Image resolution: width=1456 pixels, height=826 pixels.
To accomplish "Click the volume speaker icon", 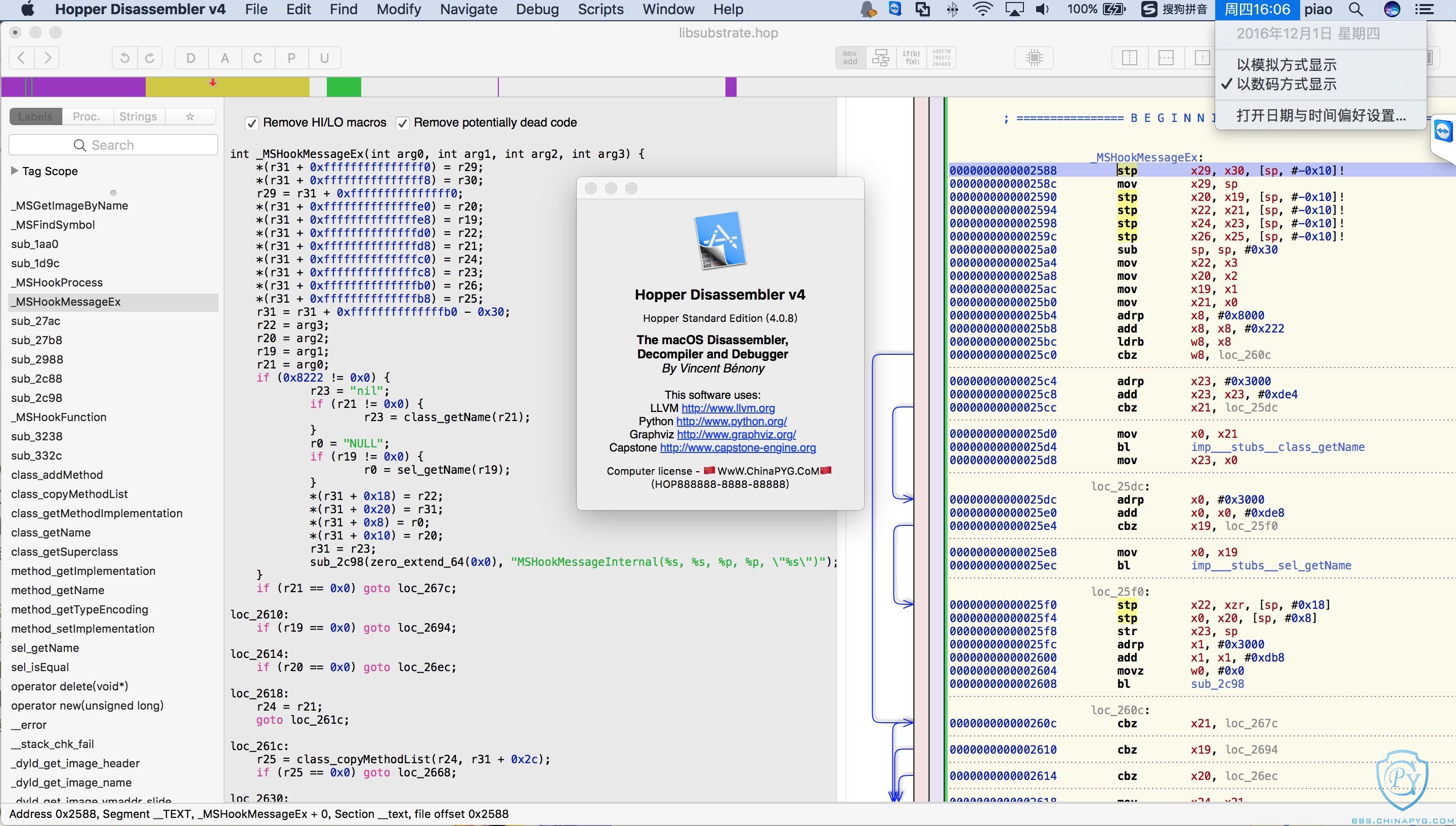I will pos(1042,10).
